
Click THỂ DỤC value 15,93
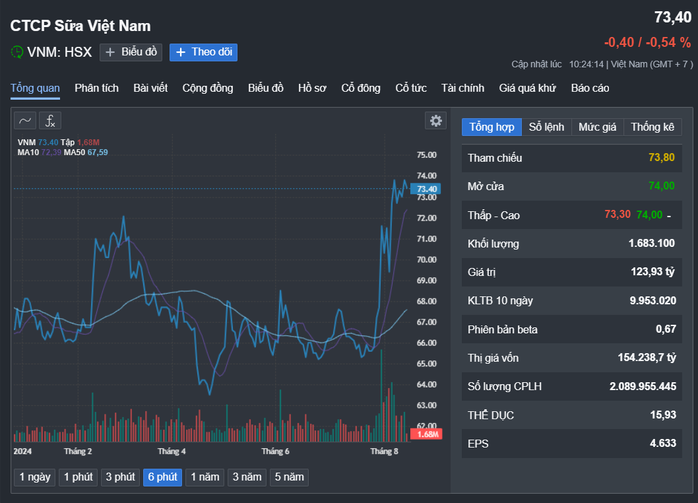[663, 415]
